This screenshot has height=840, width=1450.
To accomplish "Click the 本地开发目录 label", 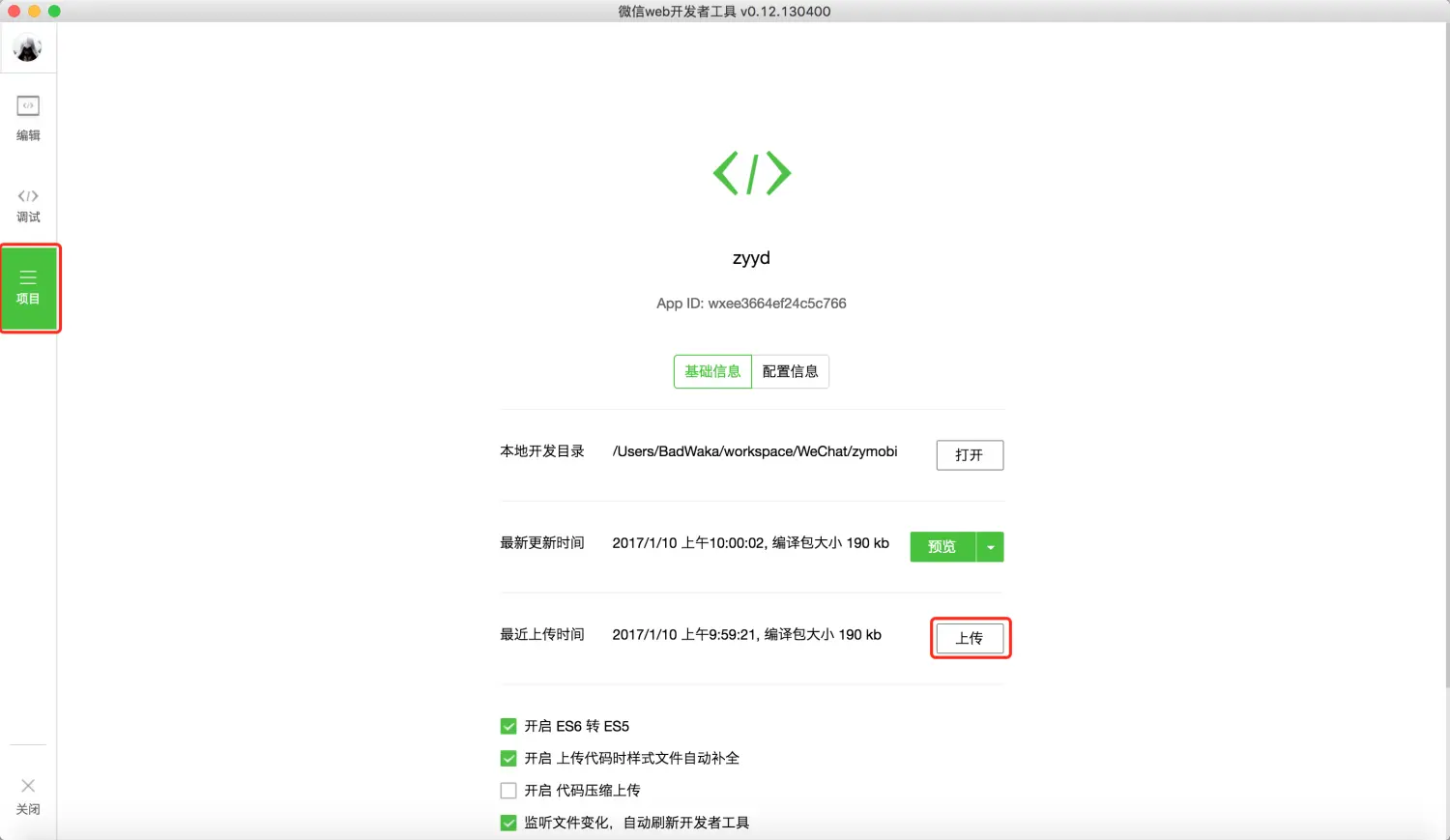I will 542,451.
